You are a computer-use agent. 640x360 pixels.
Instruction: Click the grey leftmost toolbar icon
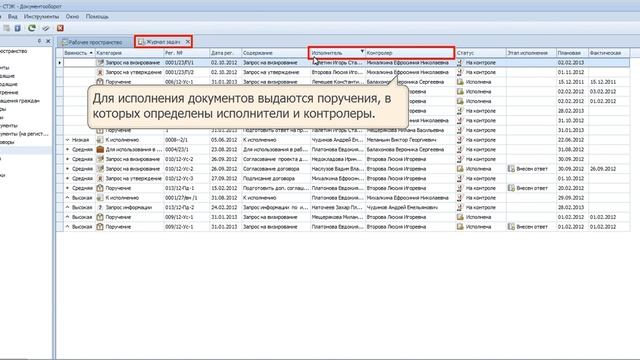pos(6,28)
